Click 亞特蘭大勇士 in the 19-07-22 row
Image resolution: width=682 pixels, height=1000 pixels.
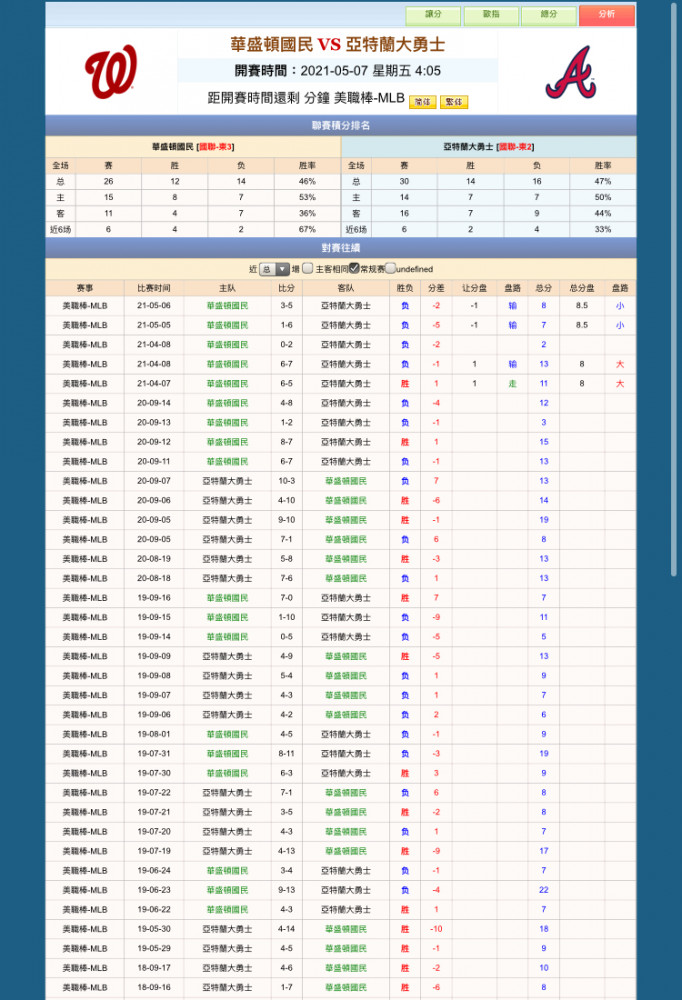[227, 793]
